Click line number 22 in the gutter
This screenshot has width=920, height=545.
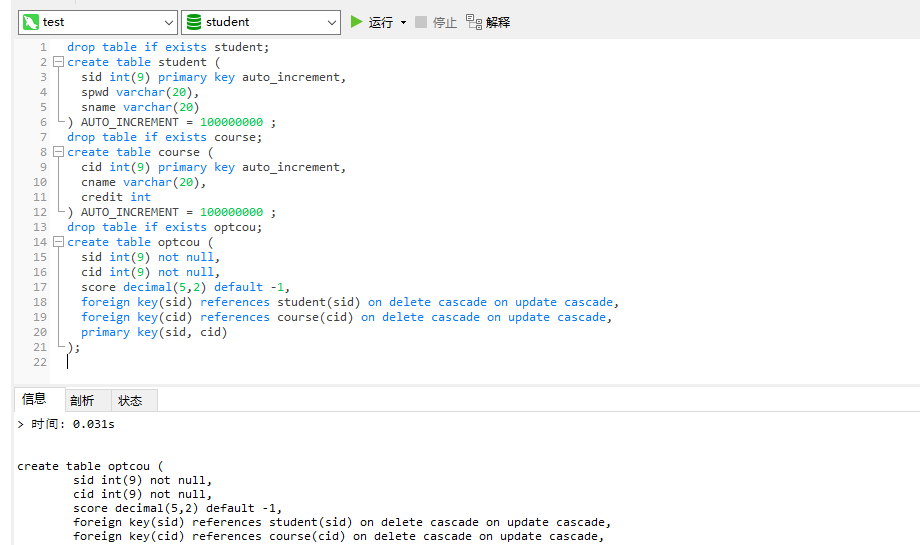40,362
